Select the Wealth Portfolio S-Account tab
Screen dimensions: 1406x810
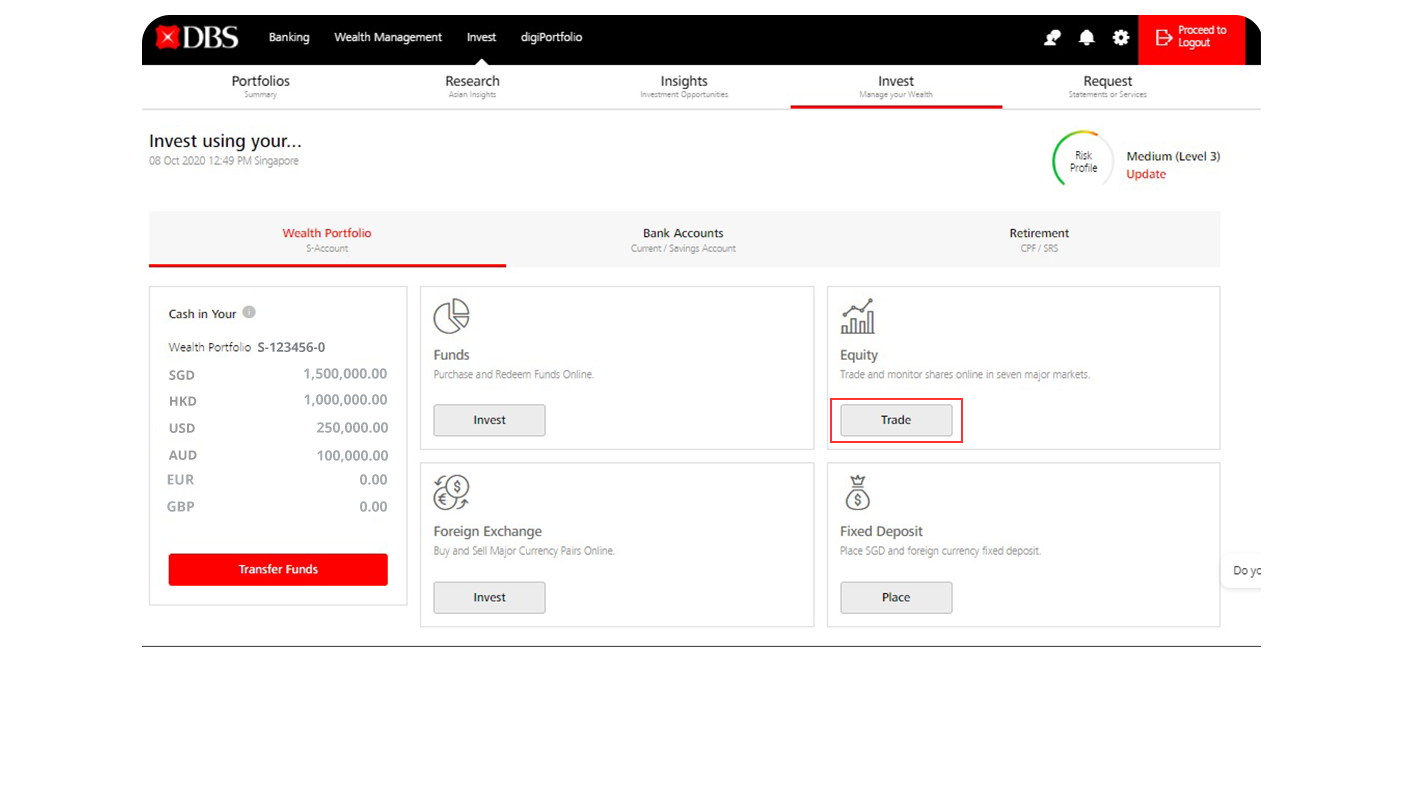point(327,240)
